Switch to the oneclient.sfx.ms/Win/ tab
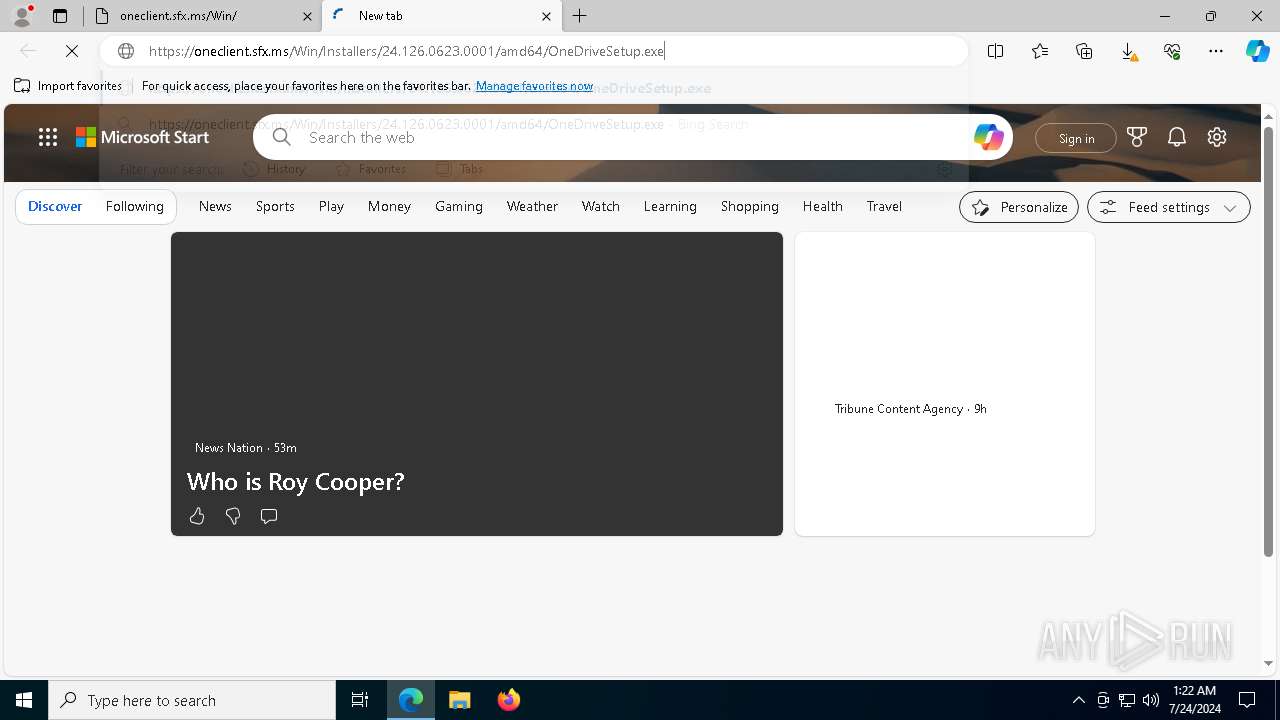The image size is (1280, 720). [x=203, y=16]
